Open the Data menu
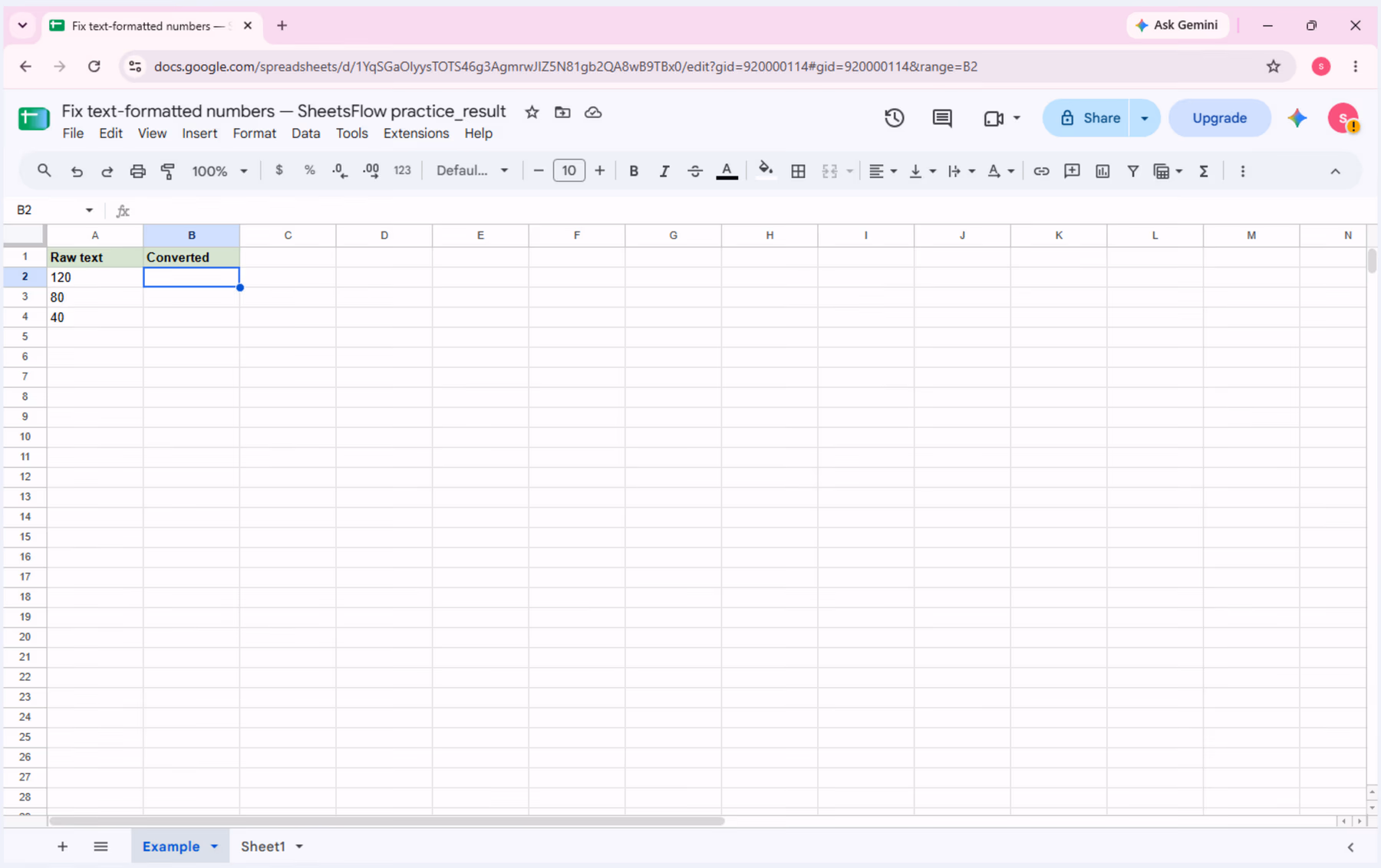The image size is (1381, 868). 305,133
